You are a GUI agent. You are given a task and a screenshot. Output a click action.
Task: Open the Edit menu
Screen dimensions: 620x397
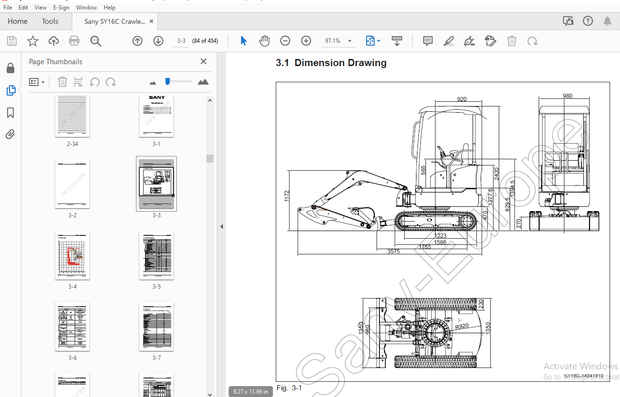23,7
